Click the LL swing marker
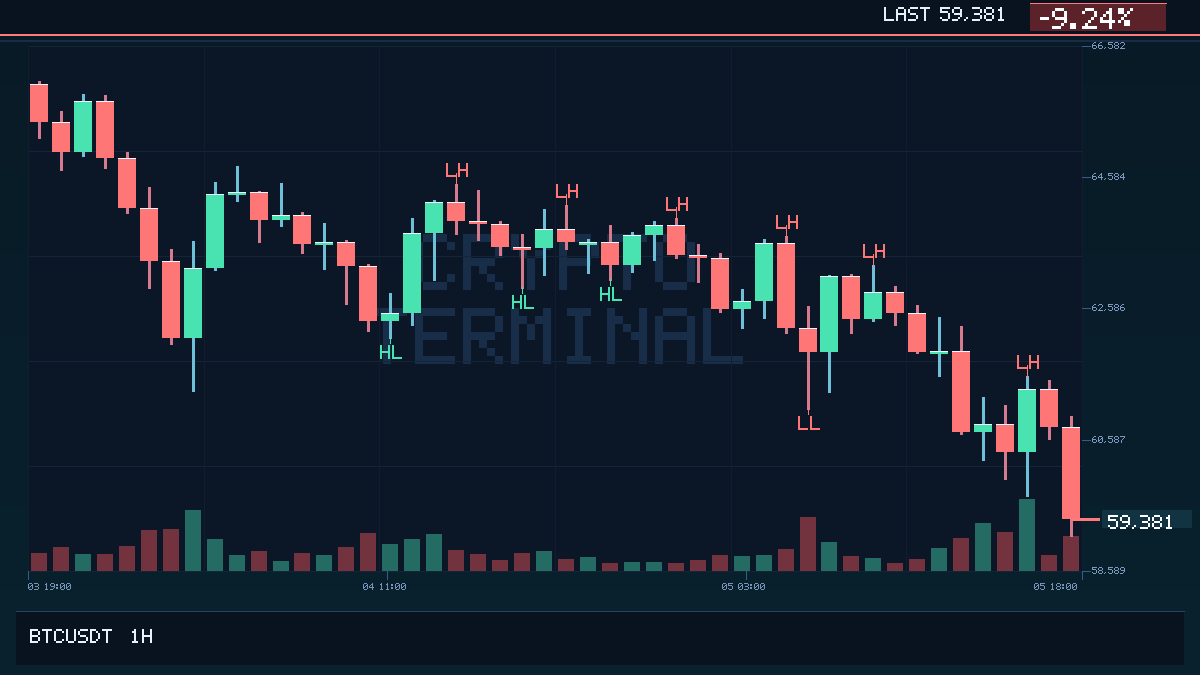Viewport: 1200px width, 675px height. pos(808,423)
